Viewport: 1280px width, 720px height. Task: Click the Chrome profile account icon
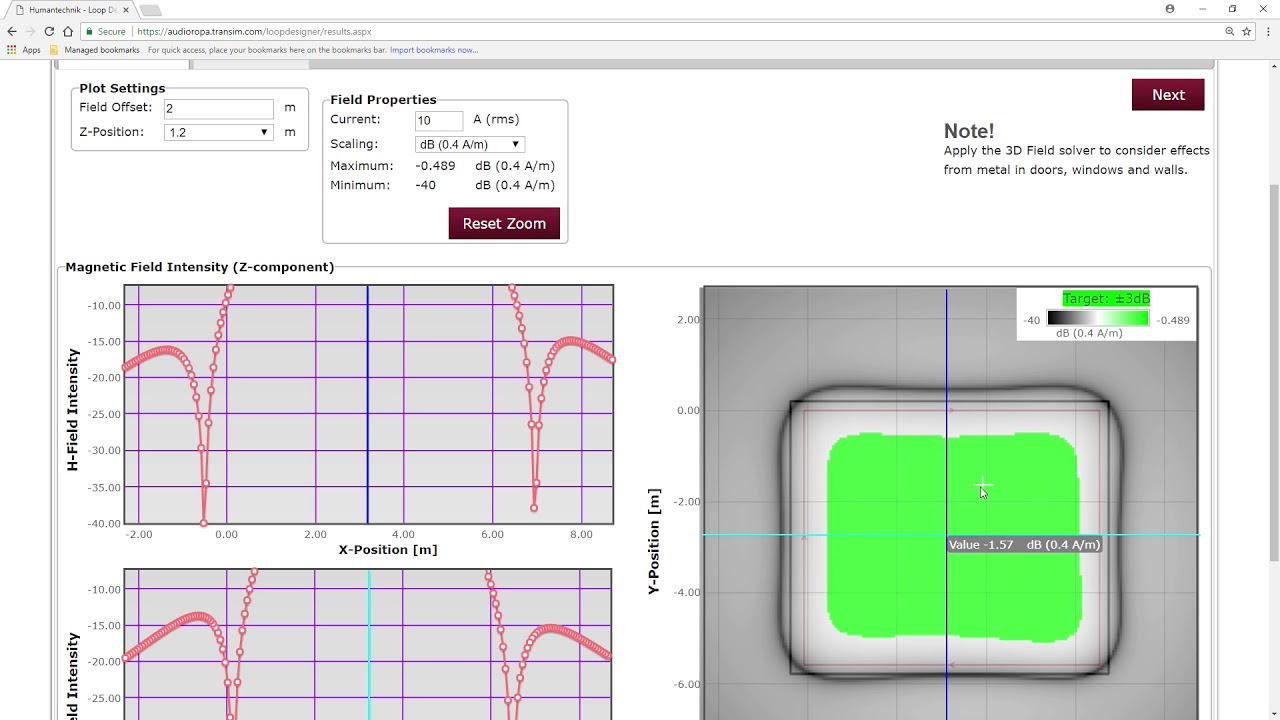click(1170, 9)
